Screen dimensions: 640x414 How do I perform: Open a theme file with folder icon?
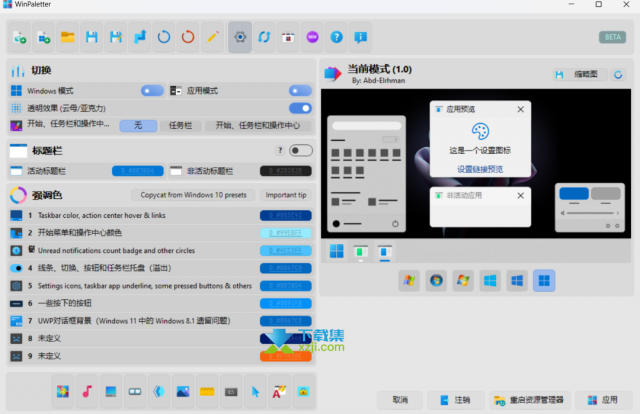pos(68,38)
